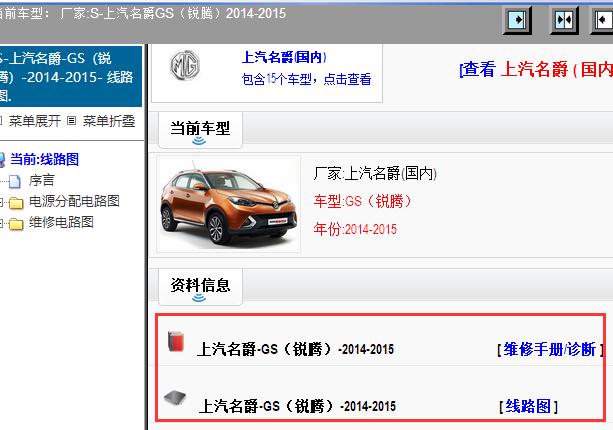
Task: Click 上汽名爵-GS（锐腾）-2014-2015 manual row title
Action: point(295,349)
